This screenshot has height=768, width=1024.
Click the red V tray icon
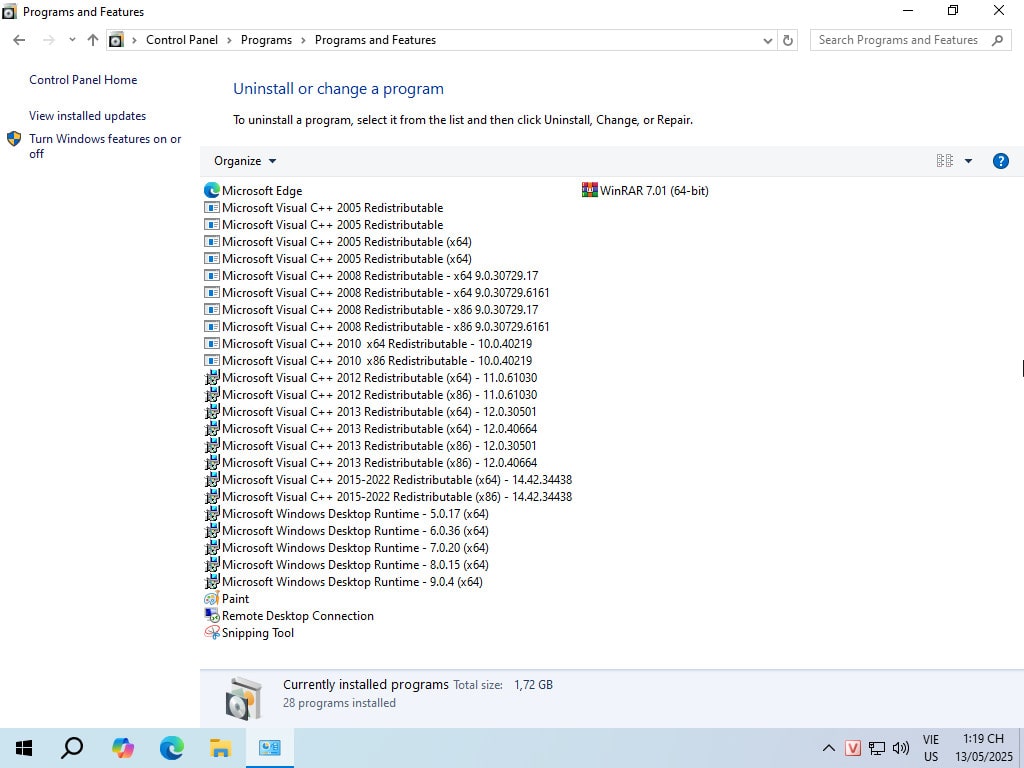point(852,748)
